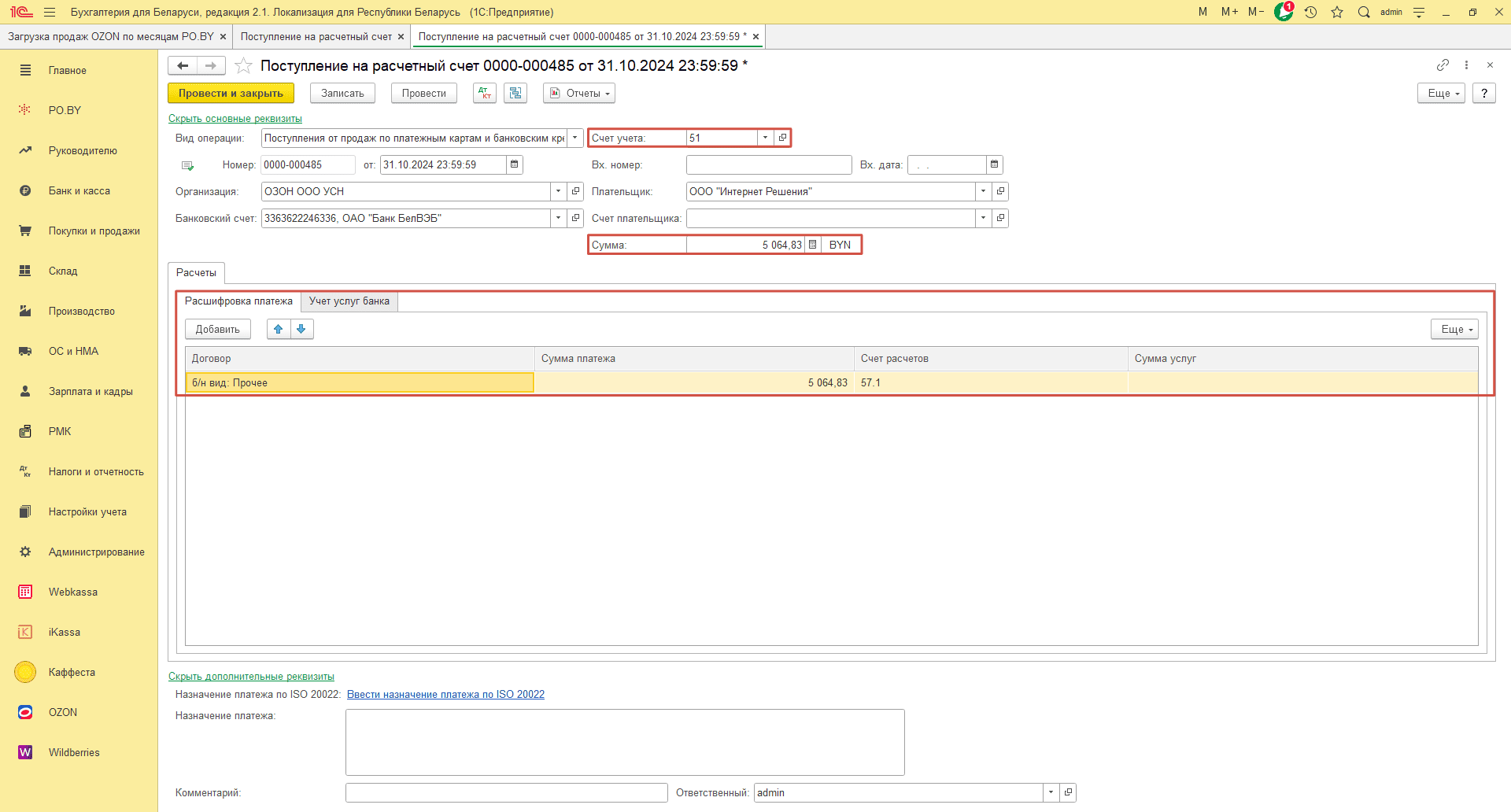The image size is (1511, 812).
Task: Click Записать button
Action: 342,93
